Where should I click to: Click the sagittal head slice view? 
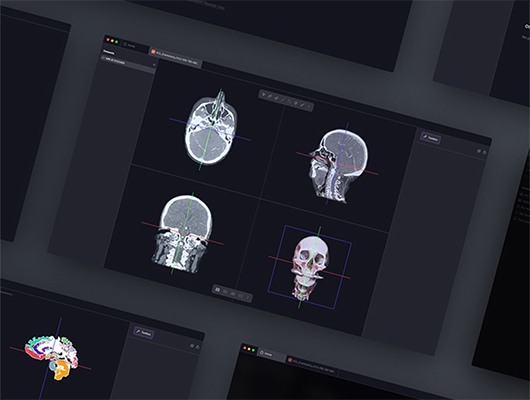point(338,166)
